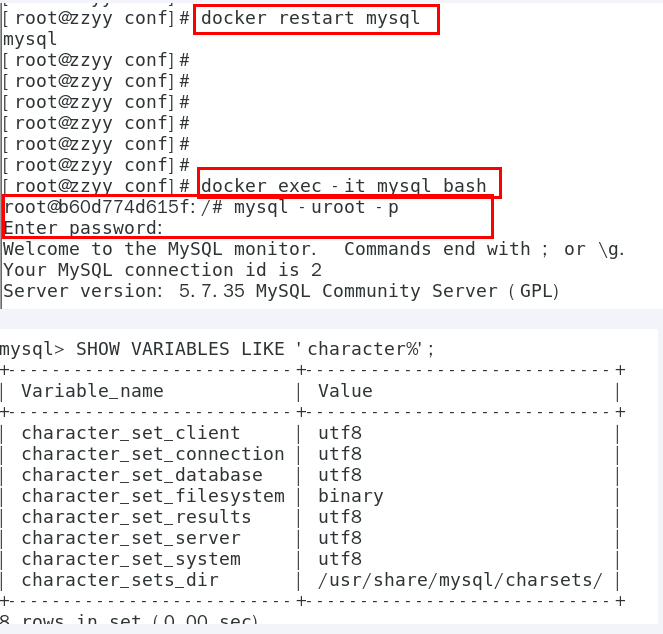Viewport: 663px width, 634px height.
Task: Click the 'docker restart mysql' command text
Action: 310,19
